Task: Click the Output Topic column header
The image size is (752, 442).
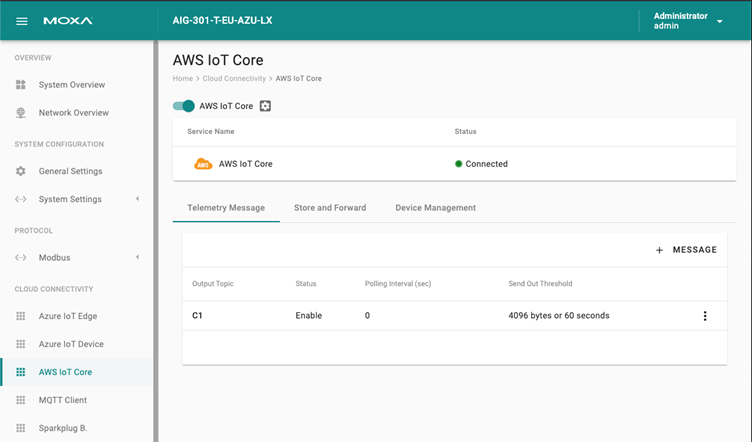Action: pos(212,283)
